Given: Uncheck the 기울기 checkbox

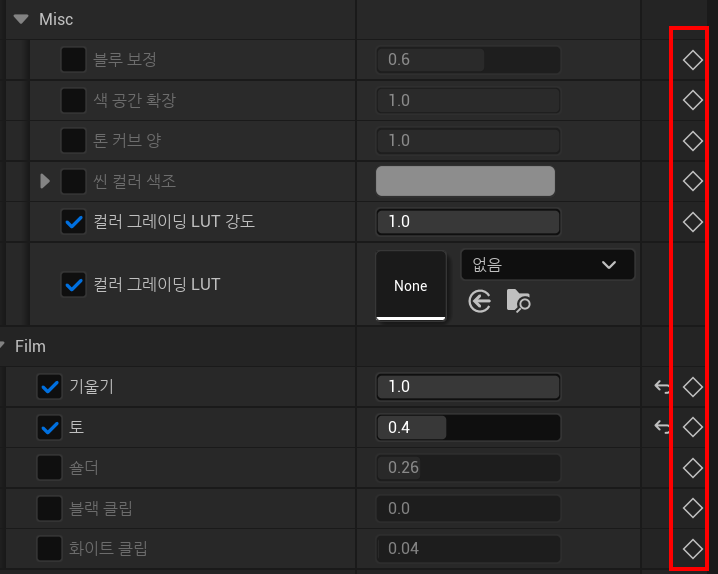Looking at the screenshot, I should pos(49,387).
